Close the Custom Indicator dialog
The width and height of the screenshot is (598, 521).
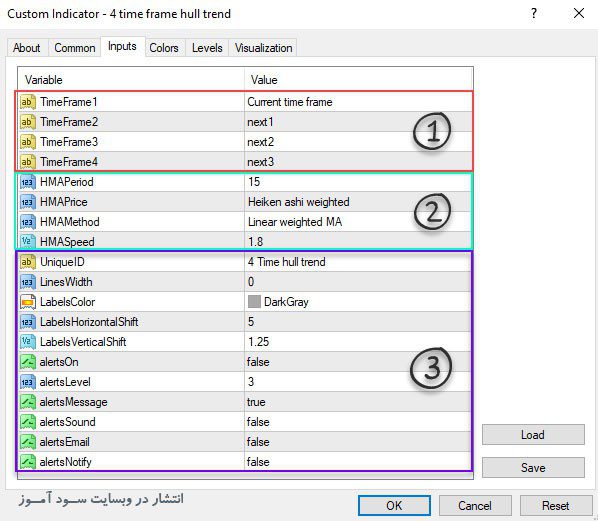tap(579, 13)
